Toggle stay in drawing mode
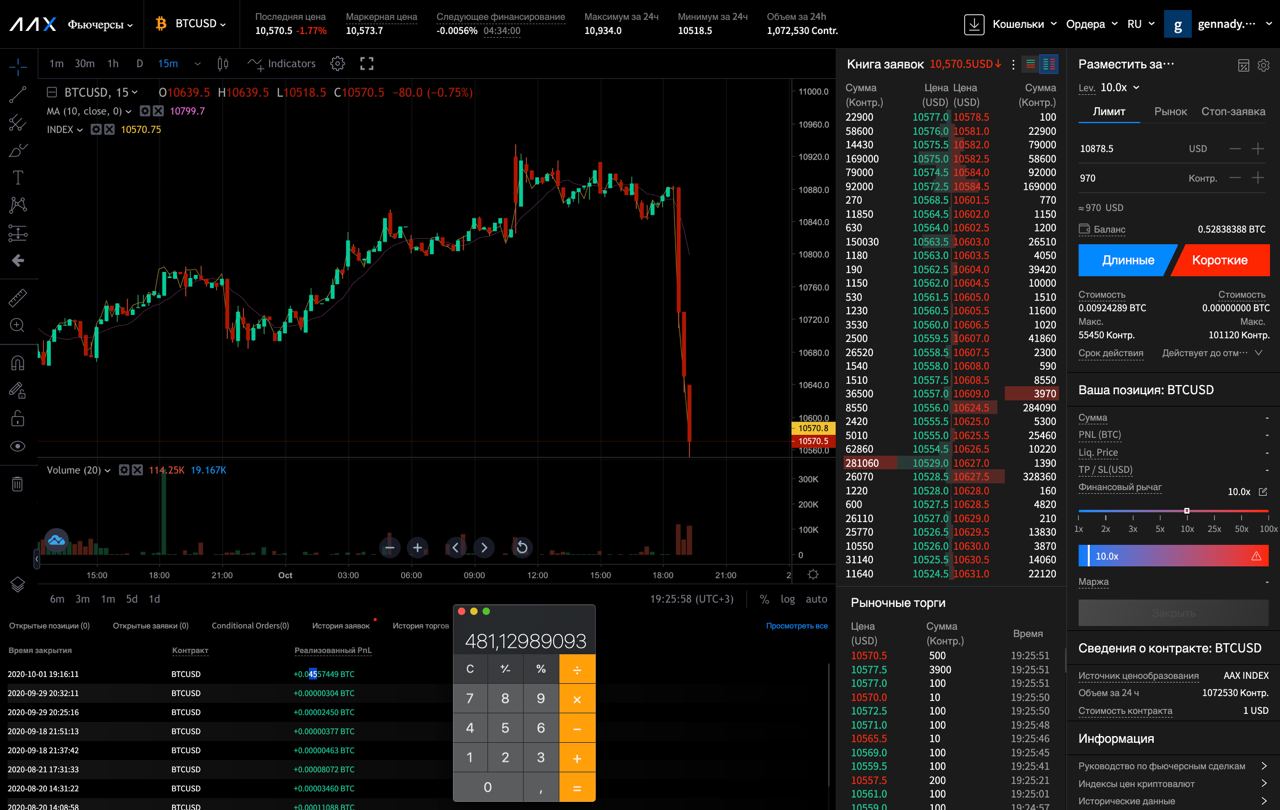 [17, 391]
